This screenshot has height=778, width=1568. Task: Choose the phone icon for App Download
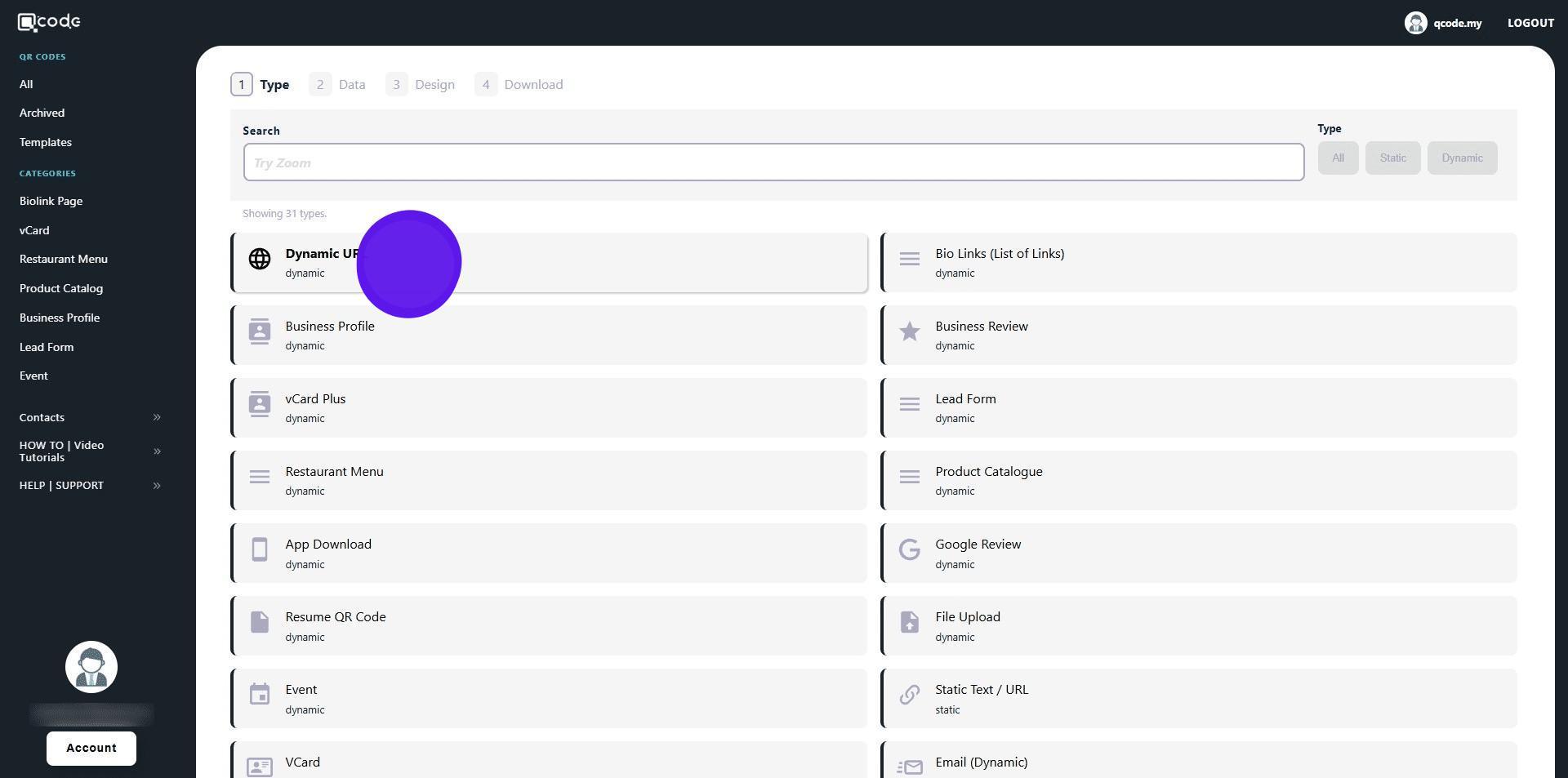260,550
